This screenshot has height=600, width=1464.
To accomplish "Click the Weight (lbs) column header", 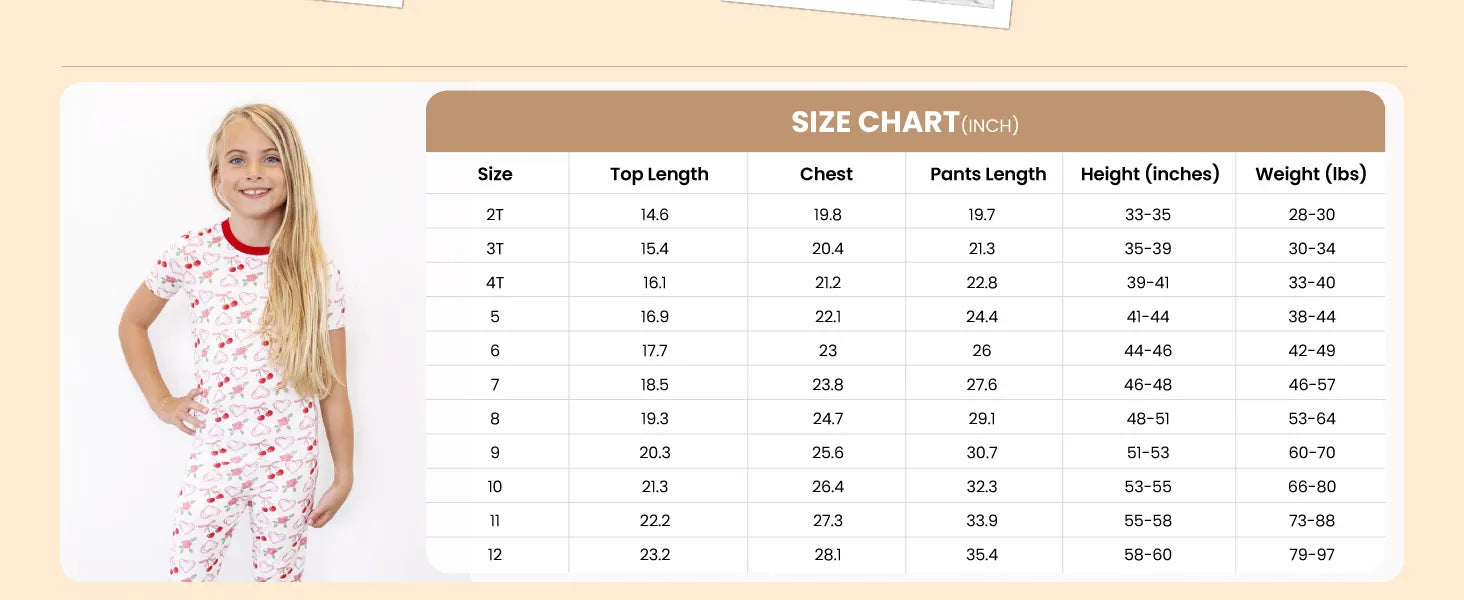I will [x=1311, y=174].
